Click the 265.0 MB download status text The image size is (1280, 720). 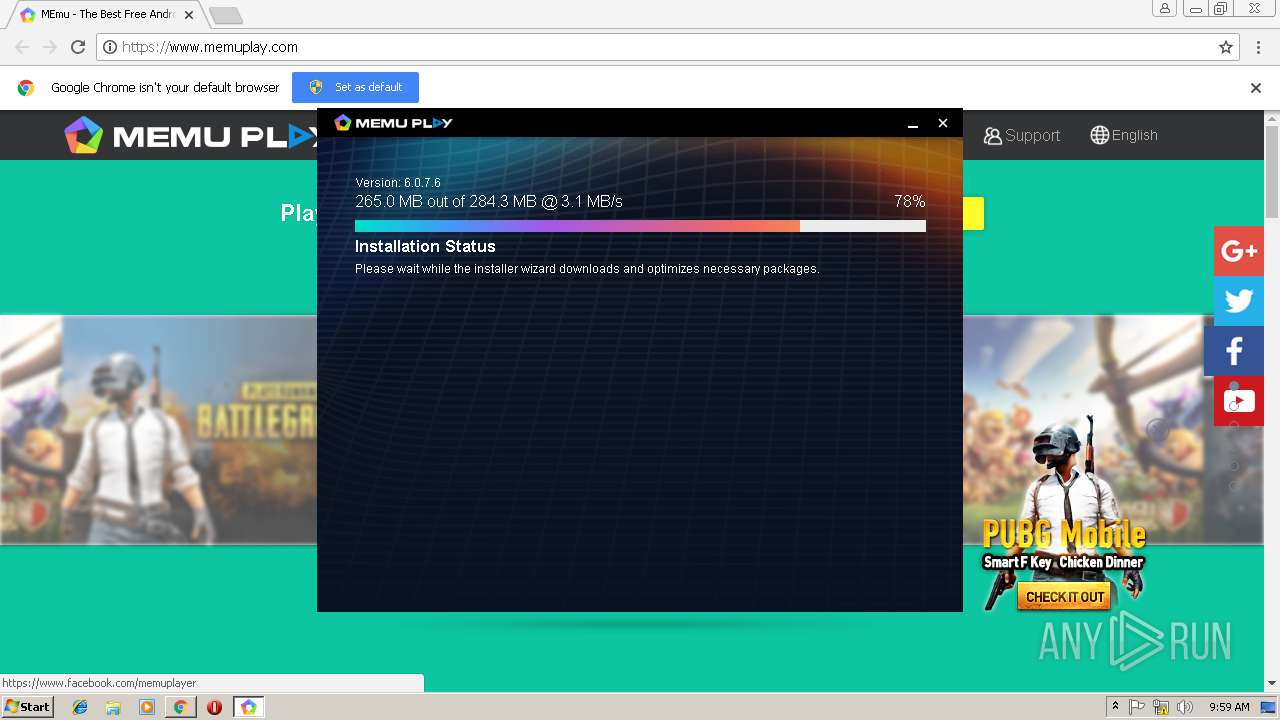[489, 201]
